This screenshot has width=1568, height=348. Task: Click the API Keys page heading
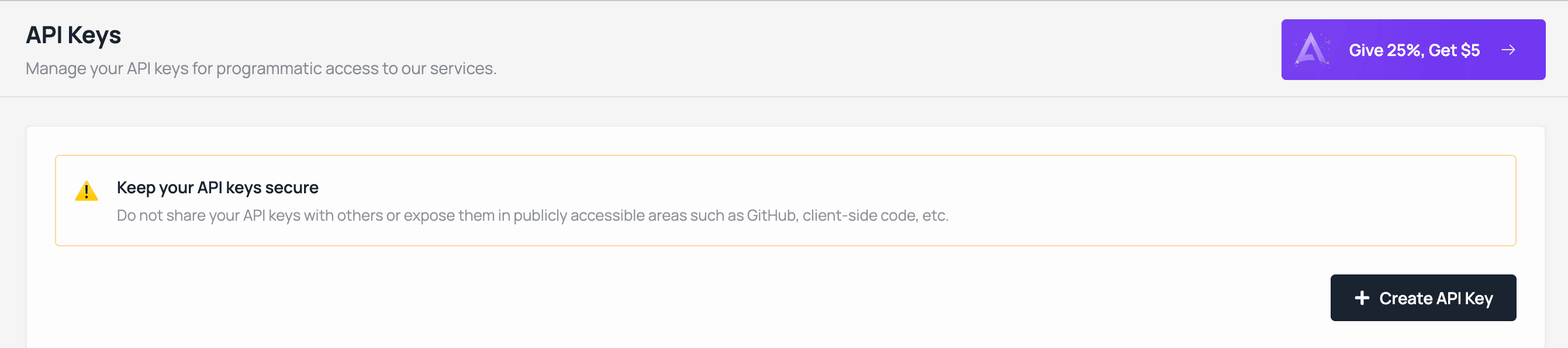click(x=73, y=35)
